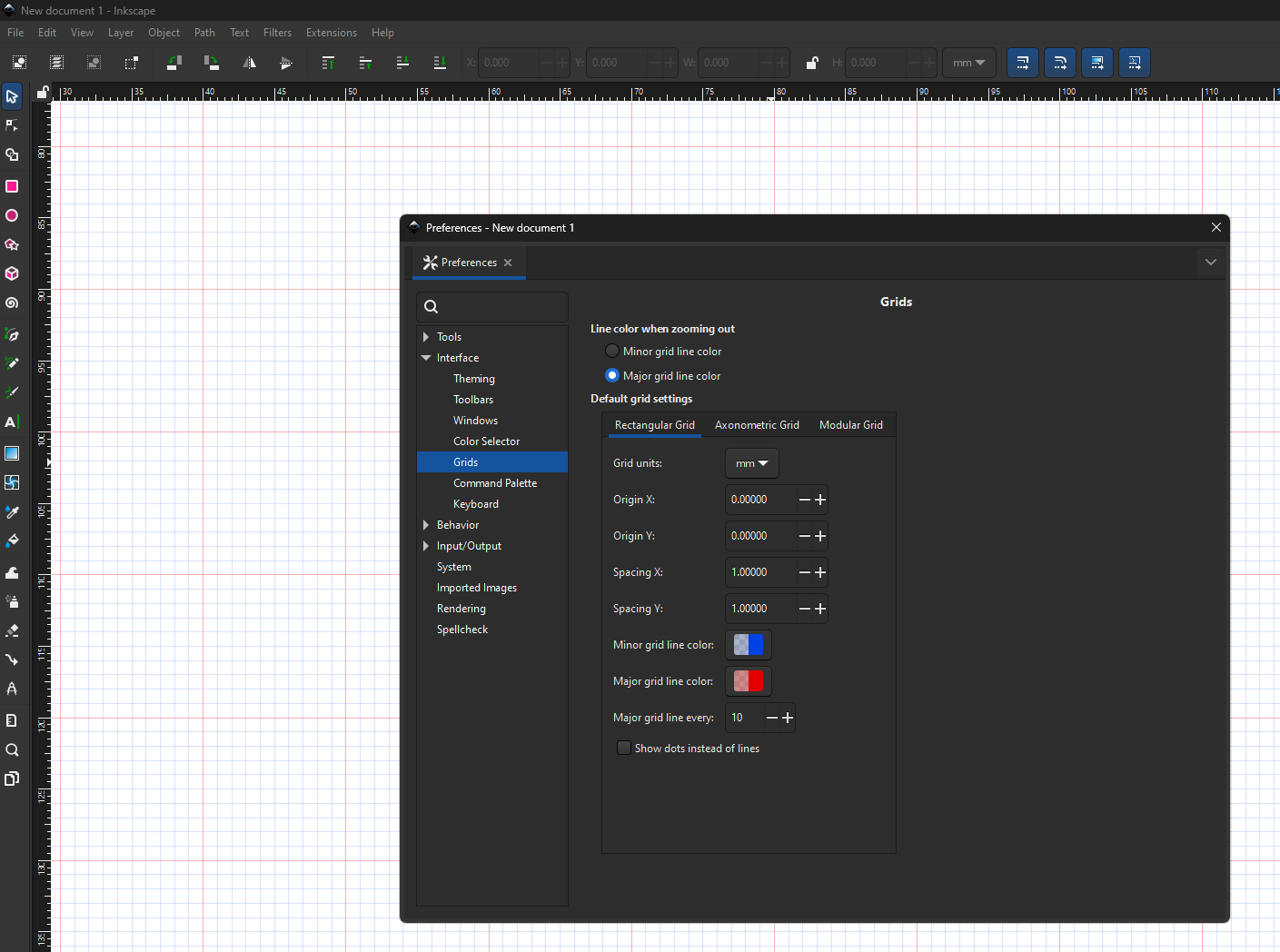This screenshot has height=952, width=1280.
Task: Collapse the Interface tree category
Action: [426, 358]
